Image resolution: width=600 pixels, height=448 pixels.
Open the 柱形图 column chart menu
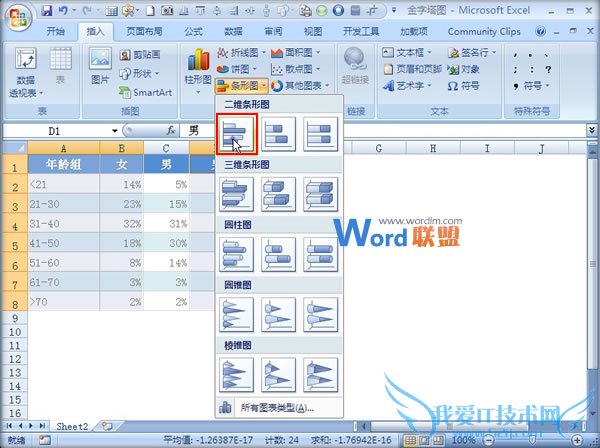click(198, 71)
